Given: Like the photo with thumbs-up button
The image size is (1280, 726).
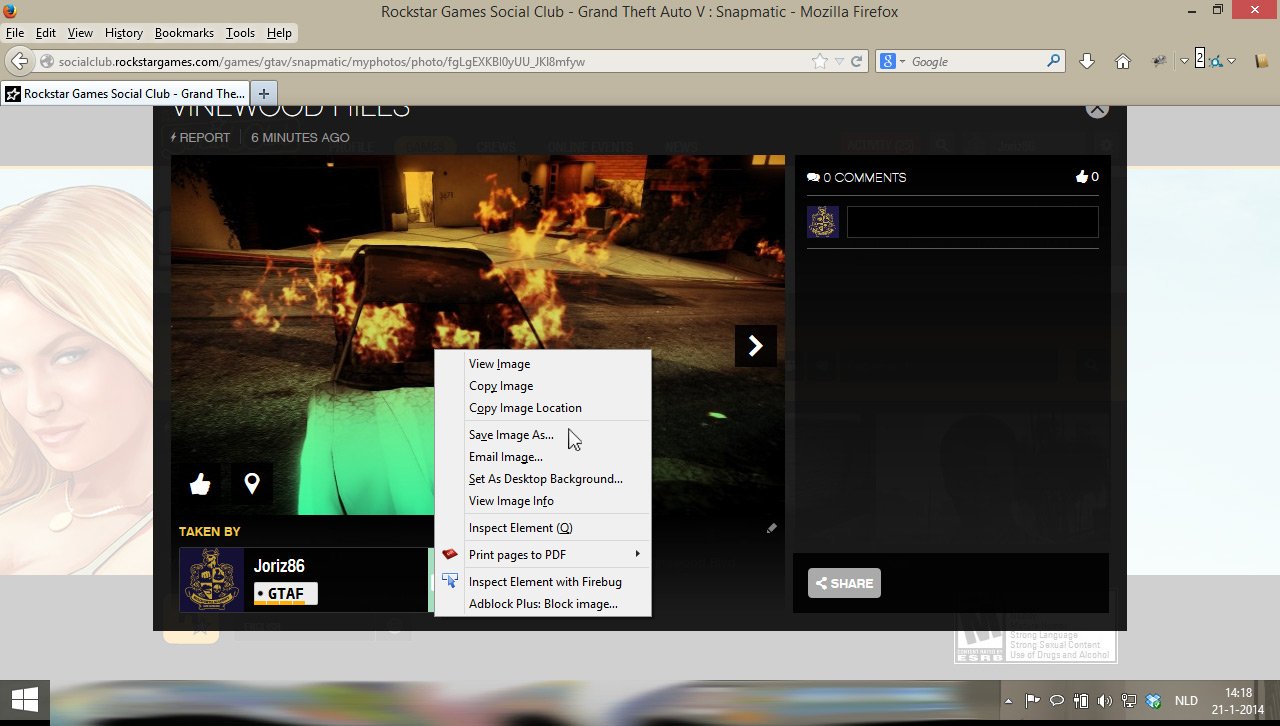Looking at the screenshot, I should click(x=200, y=484).
